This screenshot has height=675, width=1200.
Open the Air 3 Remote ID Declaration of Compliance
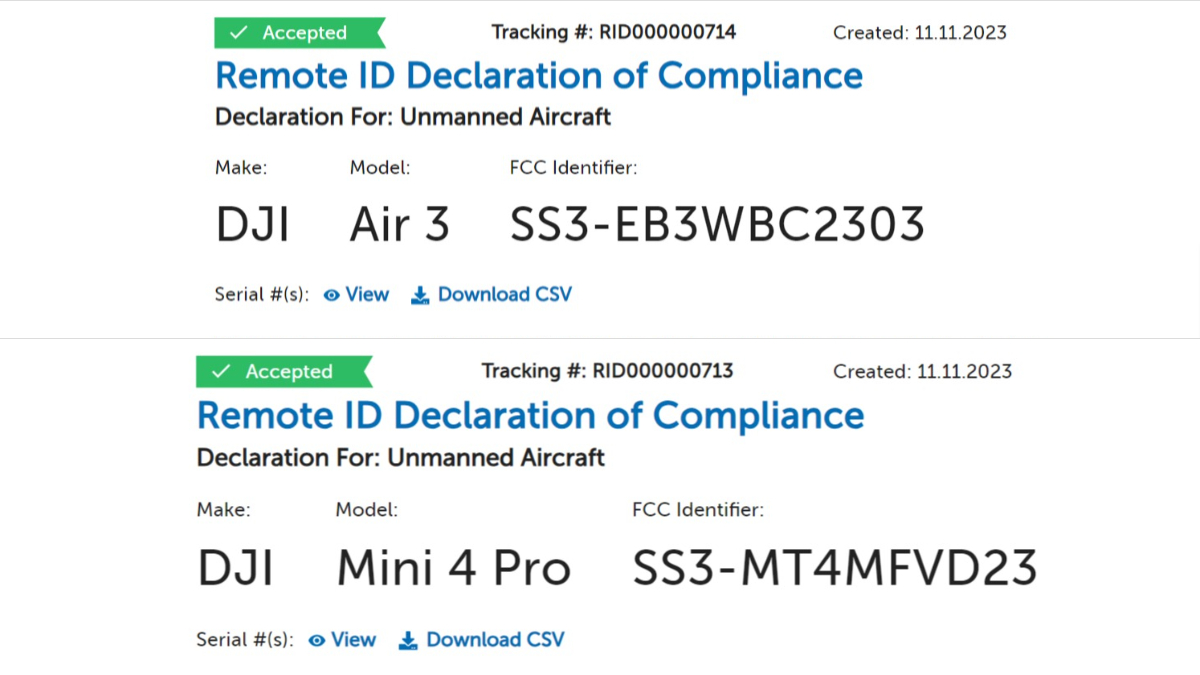click(538, 75)
